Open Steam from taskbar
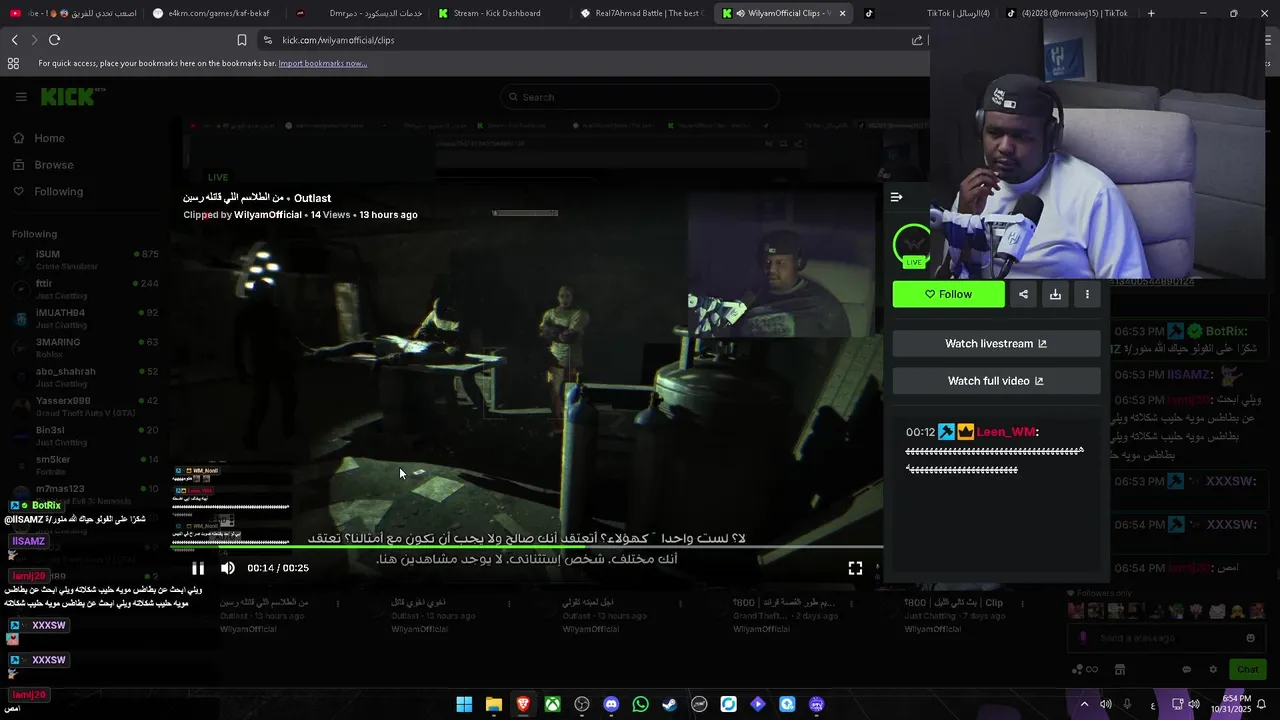Viewport: 1280px width, 720px height. [670, 704]
